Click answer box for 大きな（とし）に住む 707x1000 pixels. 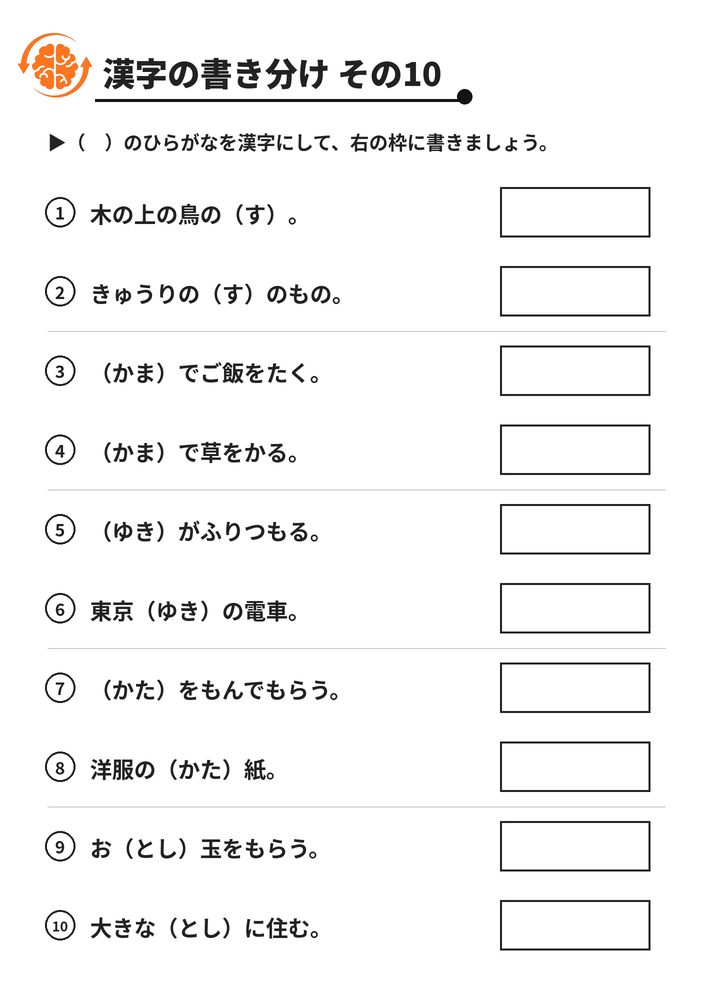pyautogui.click(x=575, y=925)
